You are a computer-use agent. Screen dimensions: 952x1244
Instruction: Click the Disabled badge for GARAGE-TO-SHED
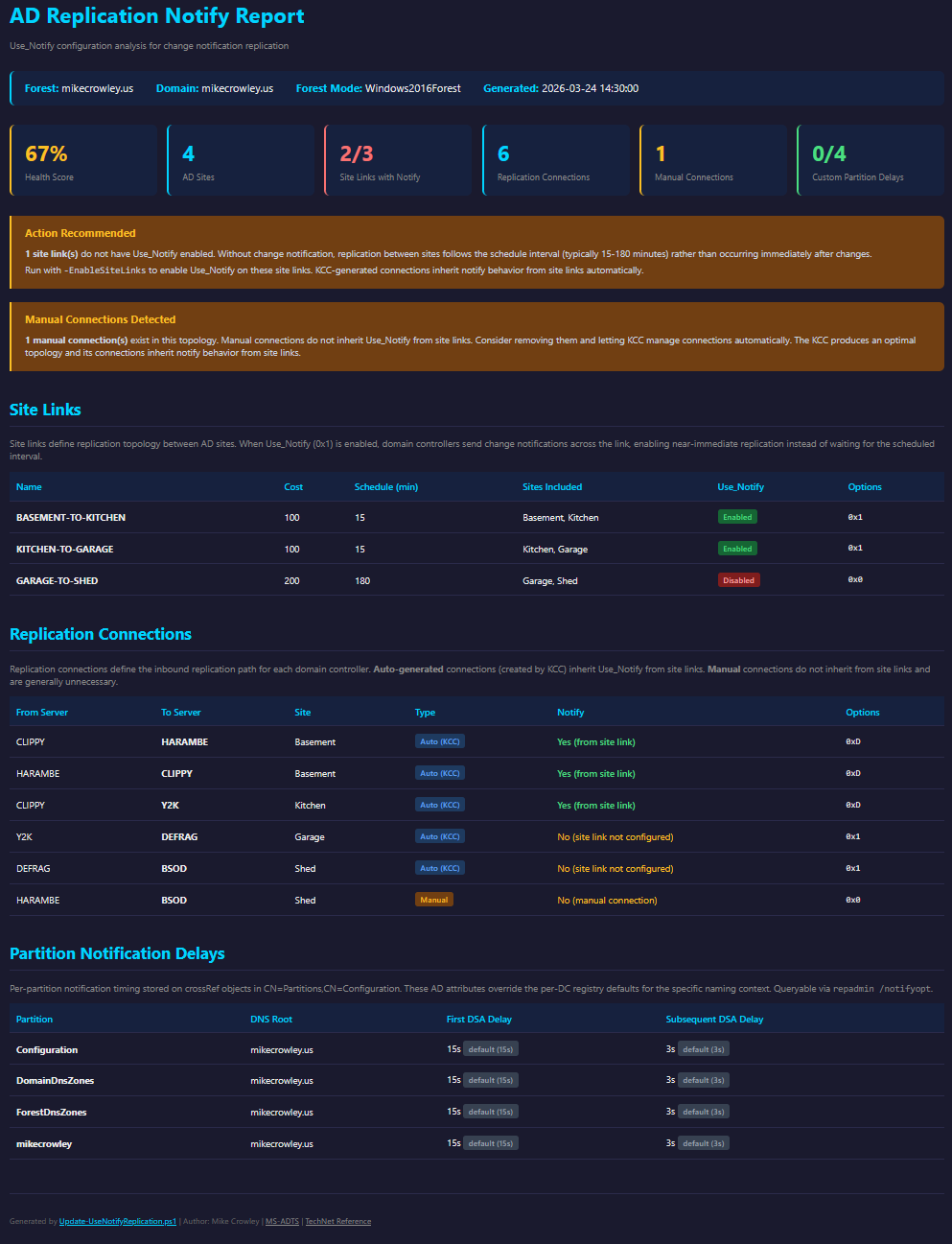738,580
